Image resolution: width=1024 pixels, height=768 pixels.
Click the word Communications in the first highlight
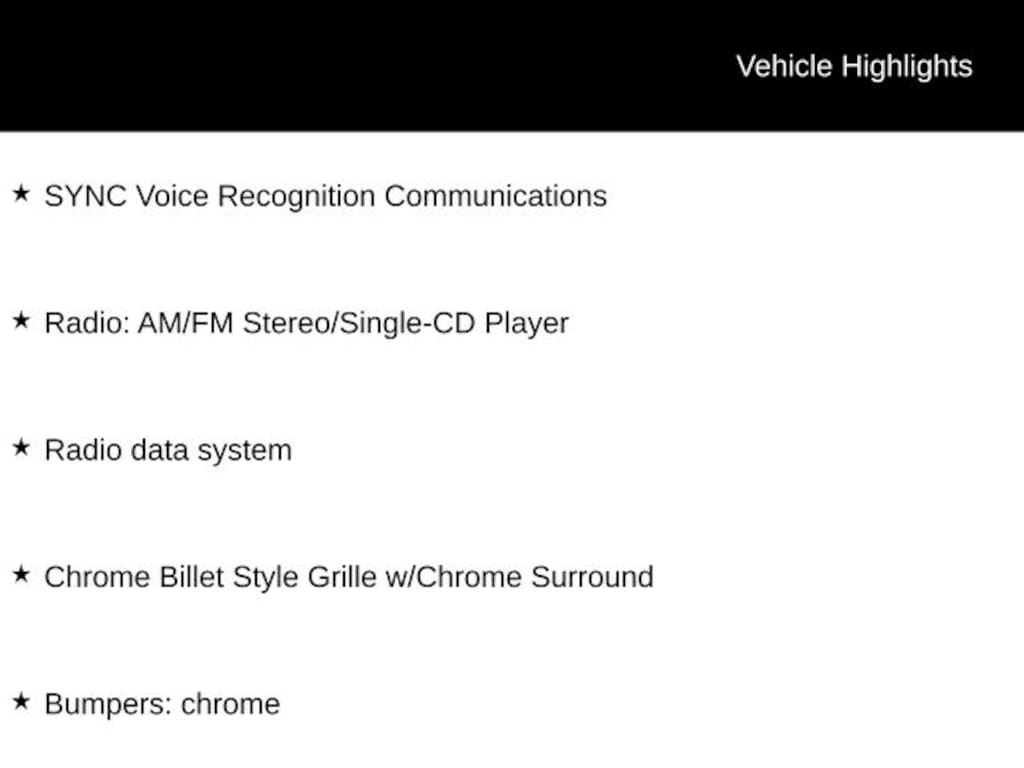point(495,196)
